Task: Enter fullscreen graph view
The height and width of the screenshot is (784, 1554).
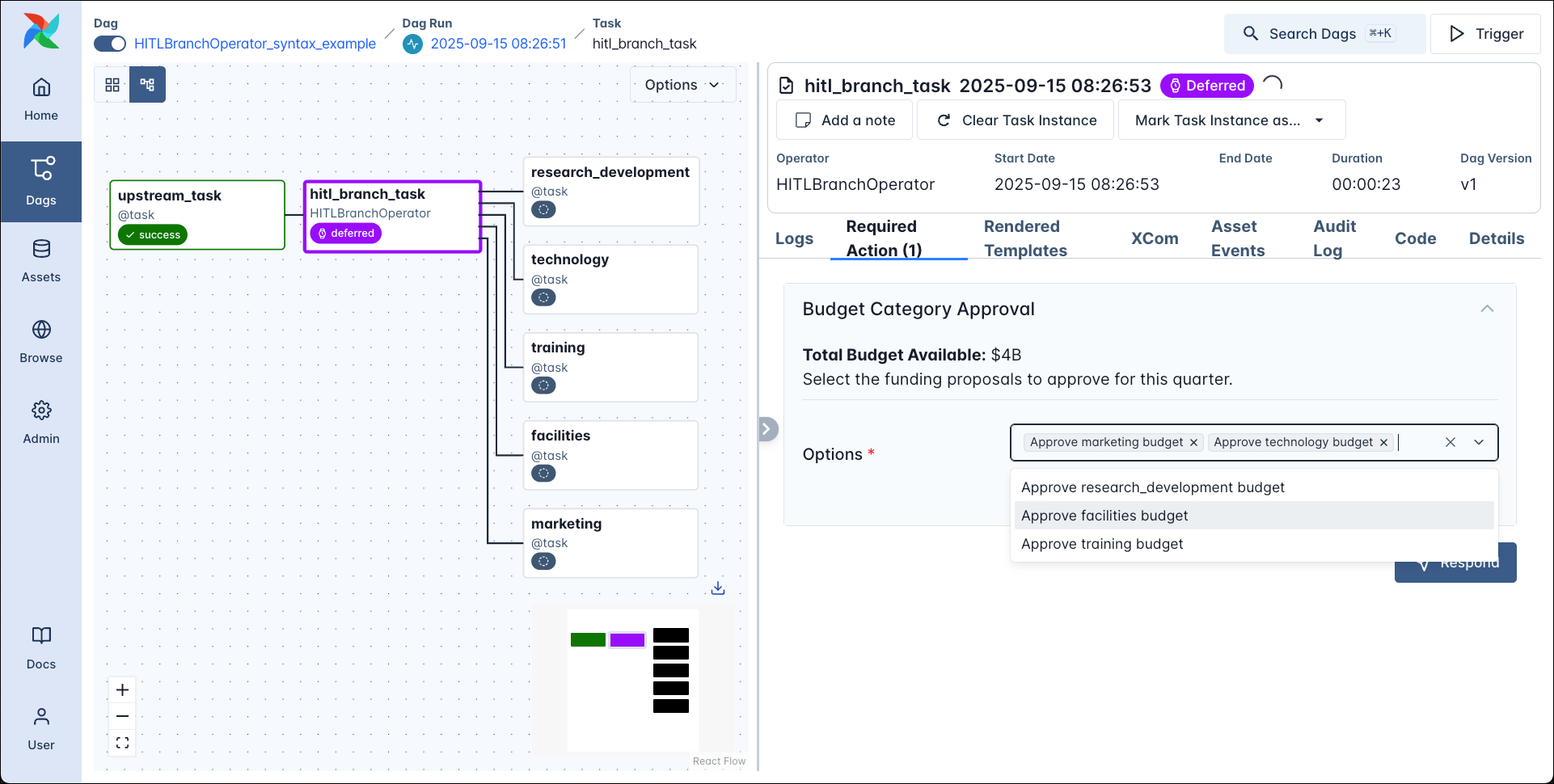Action: (122, 742)
